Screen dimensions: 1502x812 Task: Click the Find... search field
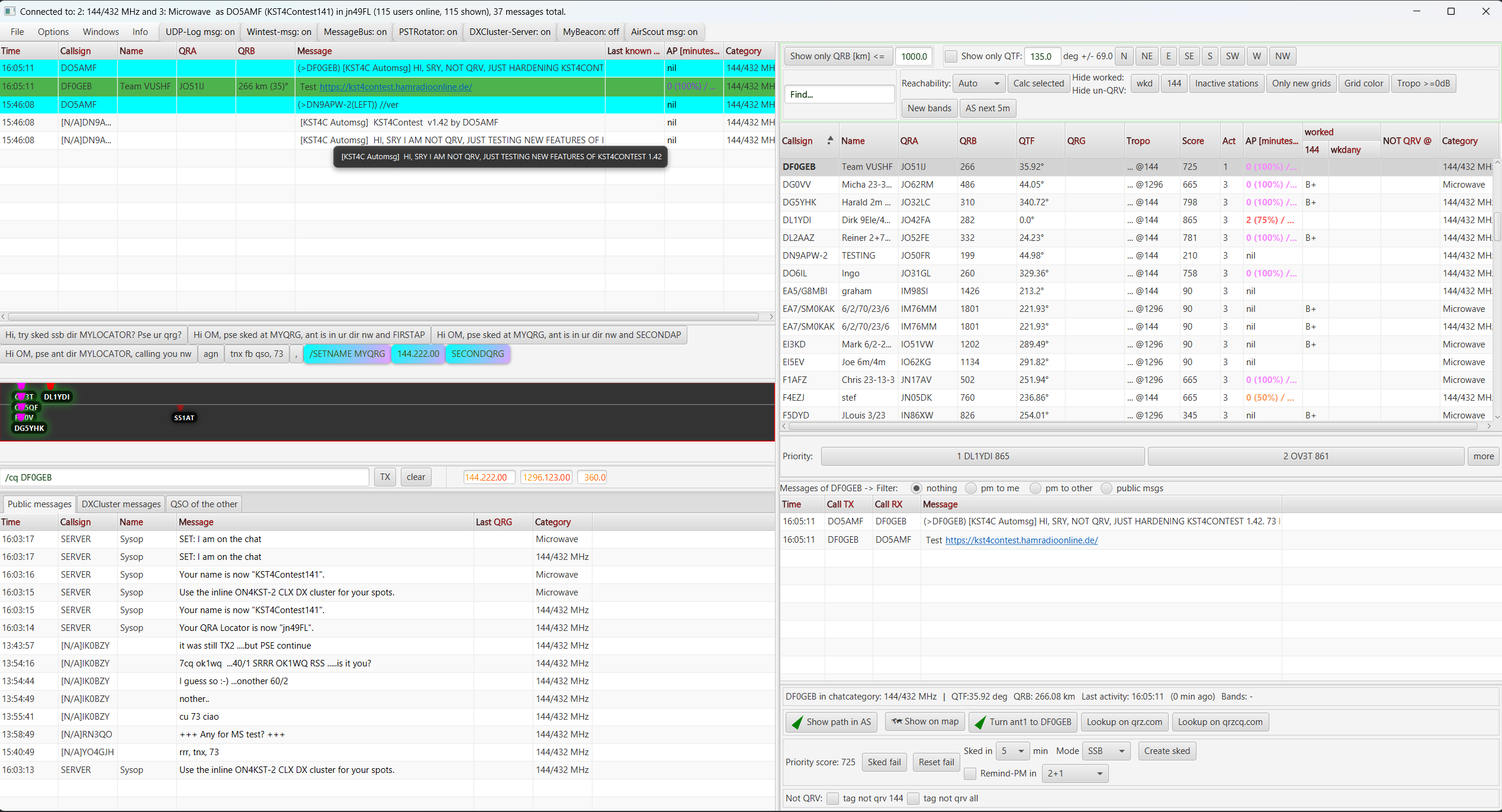840,94
